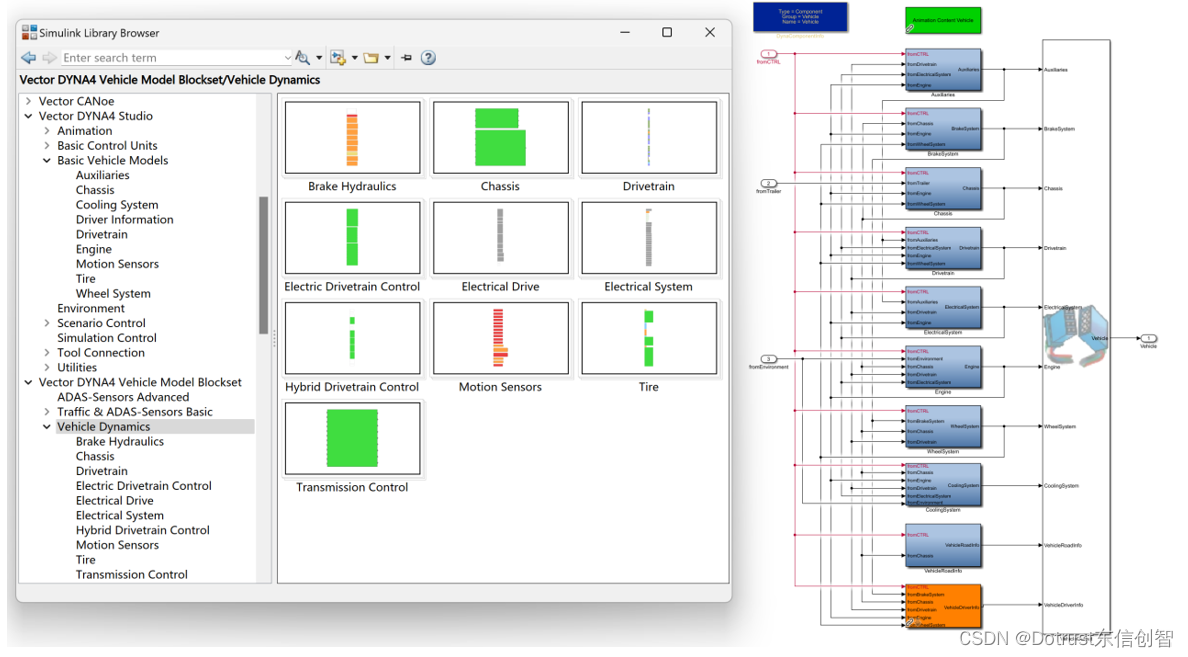
Task: Collapse the Basic Vehicle Models node
Action: coord(46,161)
